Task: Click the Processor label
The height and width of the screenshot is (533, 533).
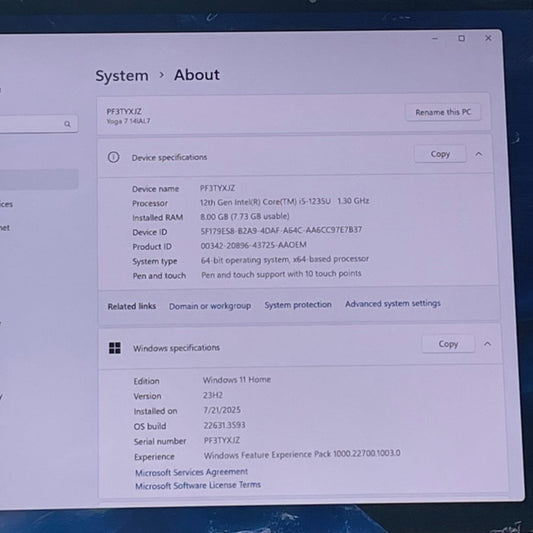Action: click(150, 203)
